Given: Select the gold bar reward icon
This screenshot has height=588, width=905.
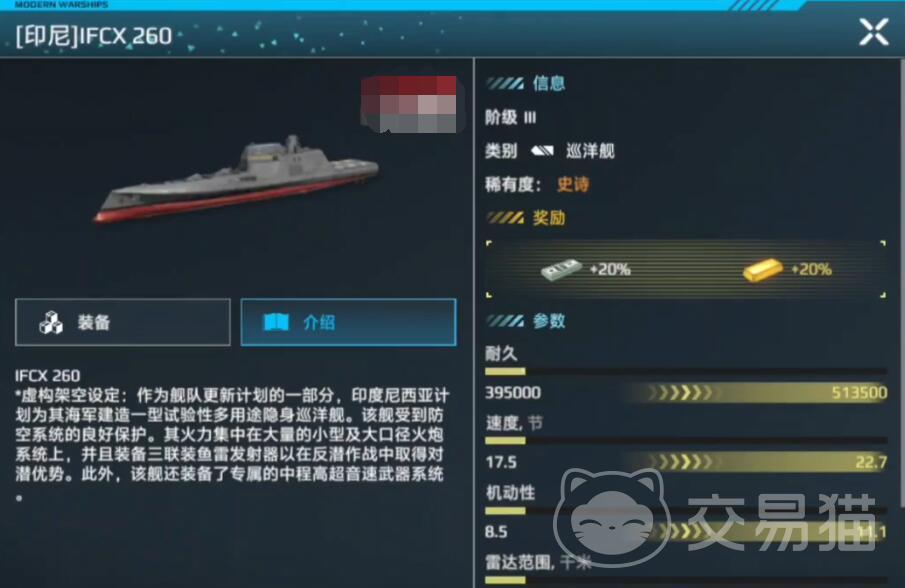Looking at the screenshot, I should (762, 269).
